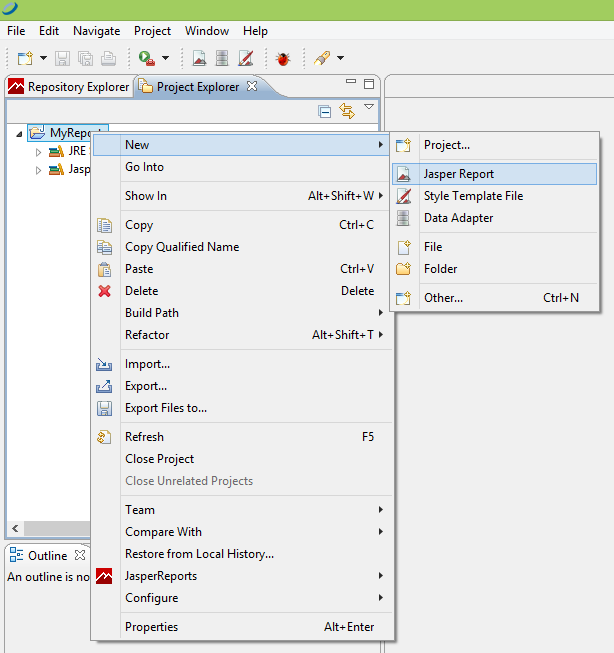Expand the Compare With submenu
Image resolution: width=614 pixels, height=653 pixels.
click(242, 532)
